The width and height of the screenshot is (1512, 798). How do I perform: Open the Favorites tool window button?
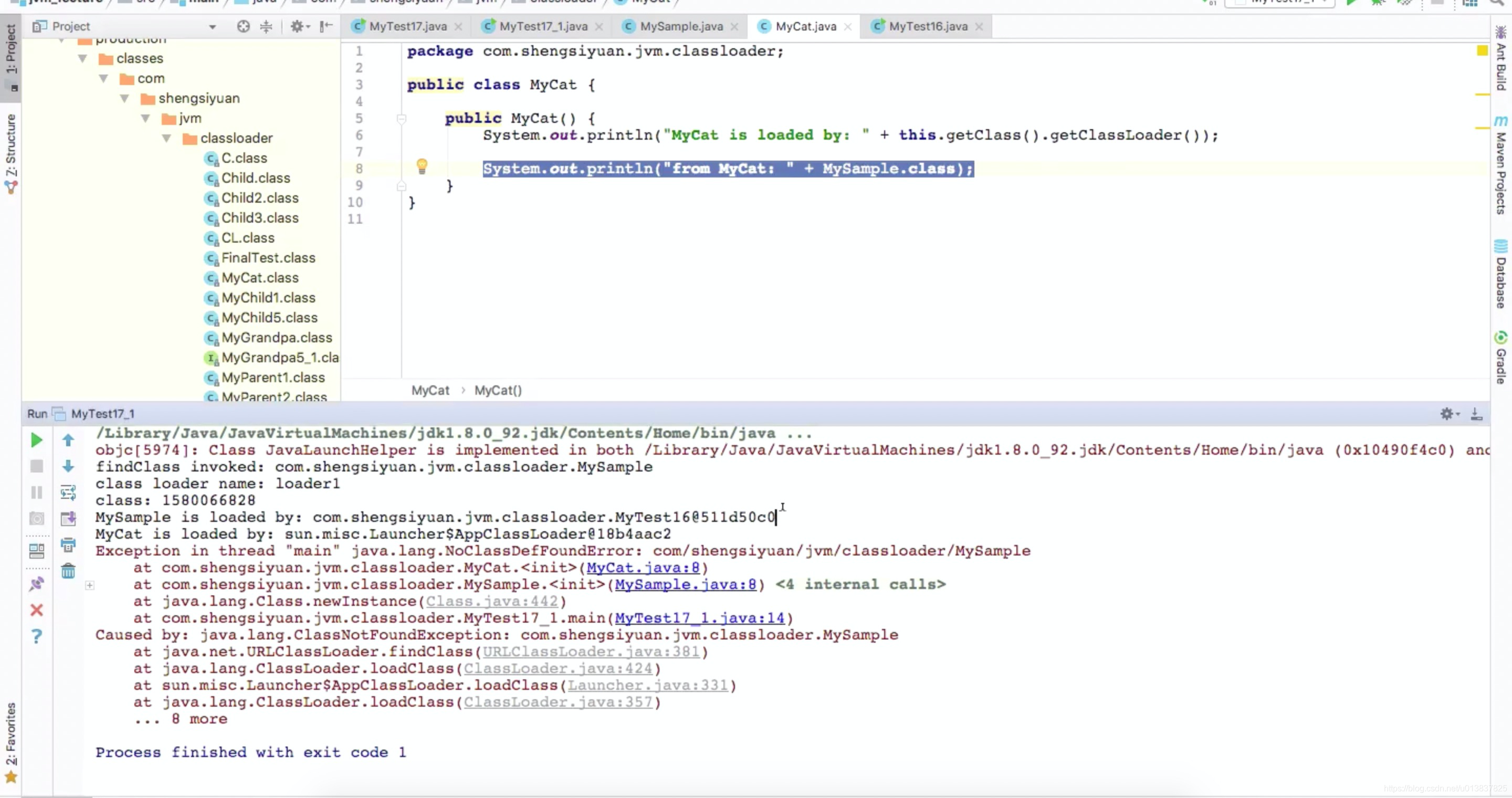click(10, 742)
